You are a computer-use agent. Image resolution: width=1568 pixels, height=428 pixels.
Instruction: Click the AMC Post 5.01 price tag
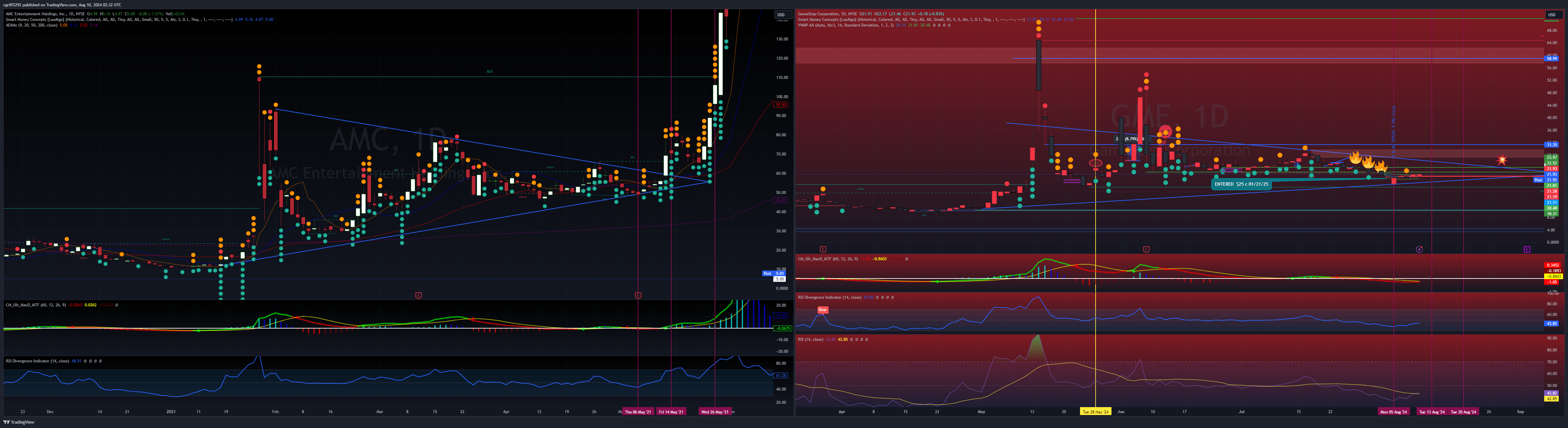[x=774, y=274]
